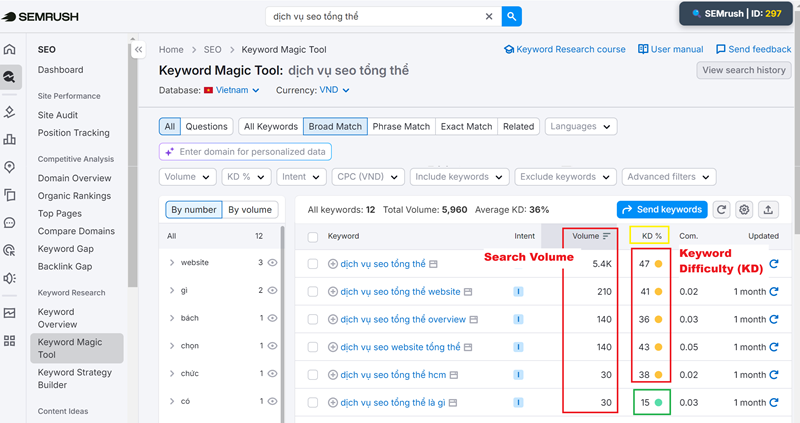Refresh metrics for 'dịch vụ seo tổng thể hcm' row
This screenshot has height=423, width=800.
[774, 375]
